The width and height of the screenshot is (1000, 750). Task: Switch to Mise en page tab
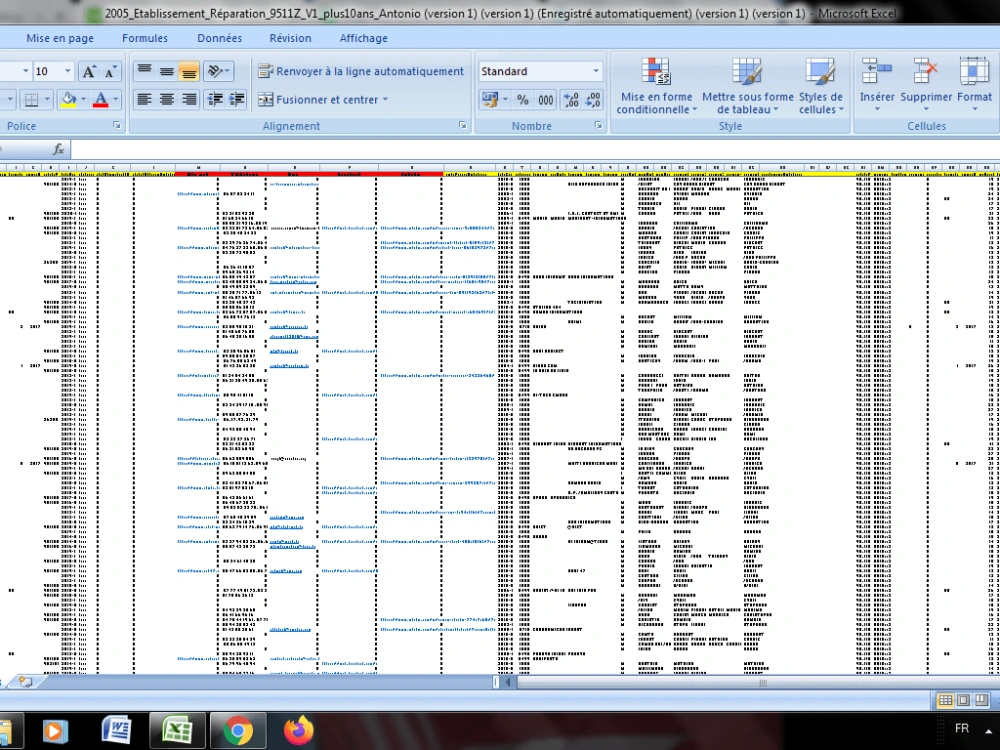click(x=60, y=38)
